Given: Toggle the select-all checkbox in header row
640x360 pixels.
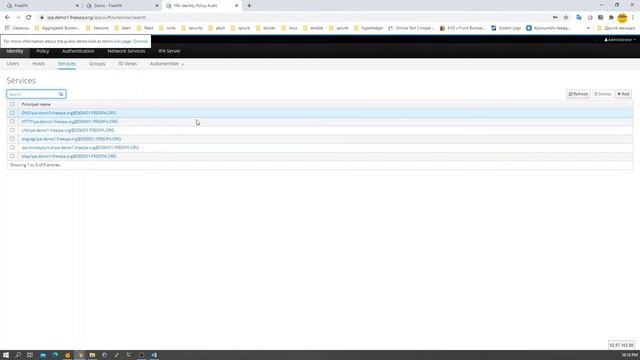Looking at the screenshot, I should (x=12, y=104).
